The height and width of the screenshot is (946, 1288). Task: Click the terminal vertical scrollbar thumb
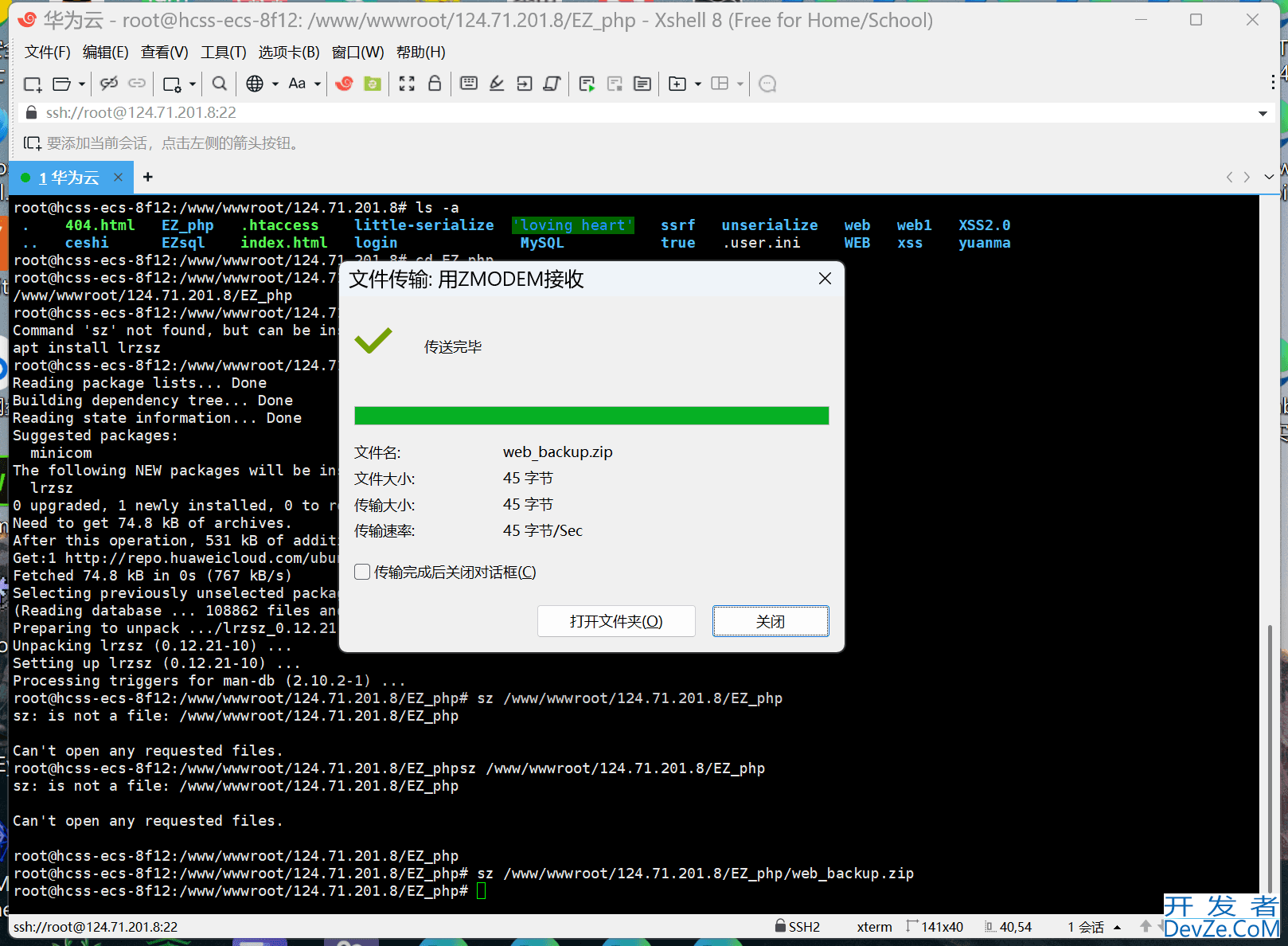[x=1268, y=758]
